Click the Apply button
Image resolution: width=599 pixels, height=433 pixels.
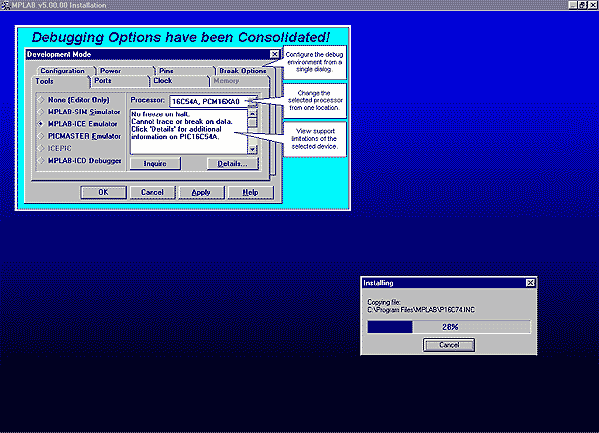tap(201, 192)
